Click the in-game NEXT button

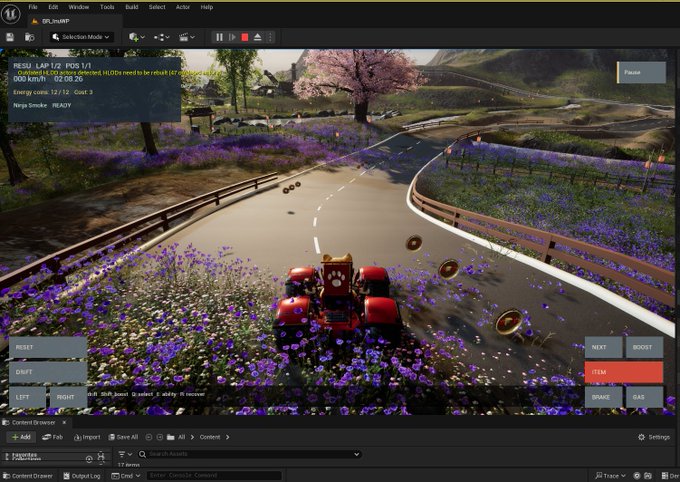[603, 348]
